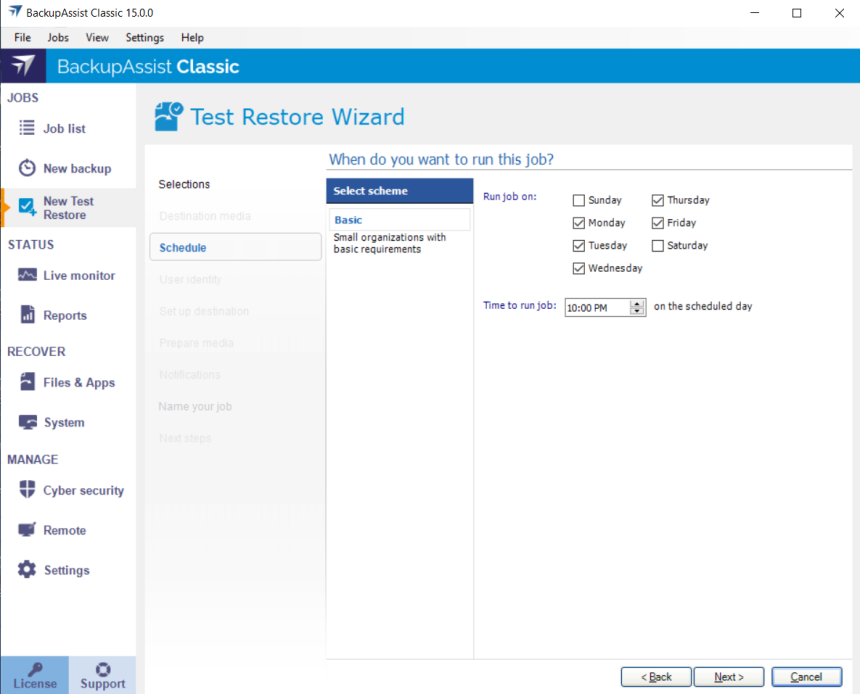Image resolution: width=860 pixels, height=694 pixels.
Task: Enable the Saturday checkbox
Action: coord(658,245)
